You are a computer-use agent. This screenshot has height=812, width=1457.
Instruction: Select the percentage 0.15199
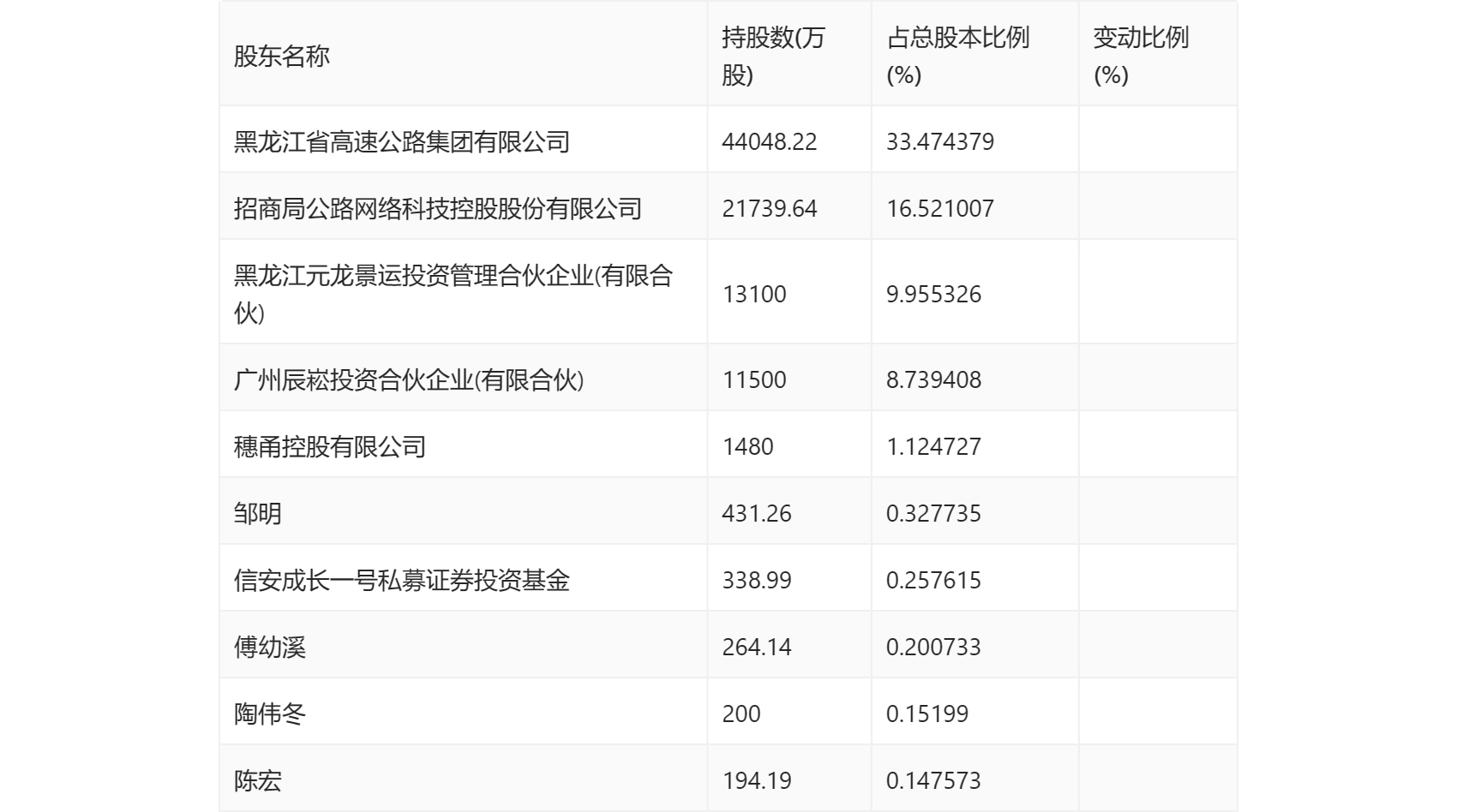pyautogui.click(x=927, y=713)
